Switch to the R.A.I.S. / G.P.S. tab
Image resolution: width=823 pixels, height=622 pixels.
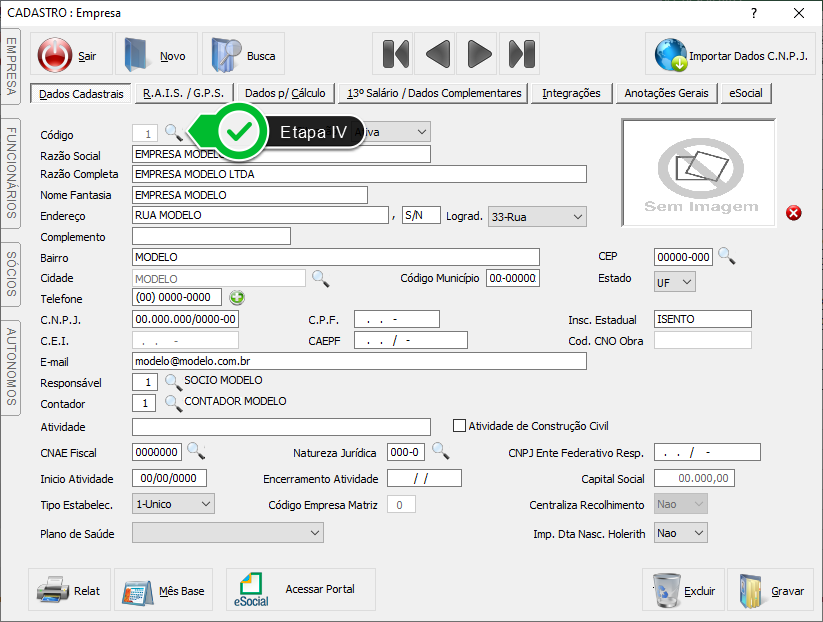[x=183, y=93]
